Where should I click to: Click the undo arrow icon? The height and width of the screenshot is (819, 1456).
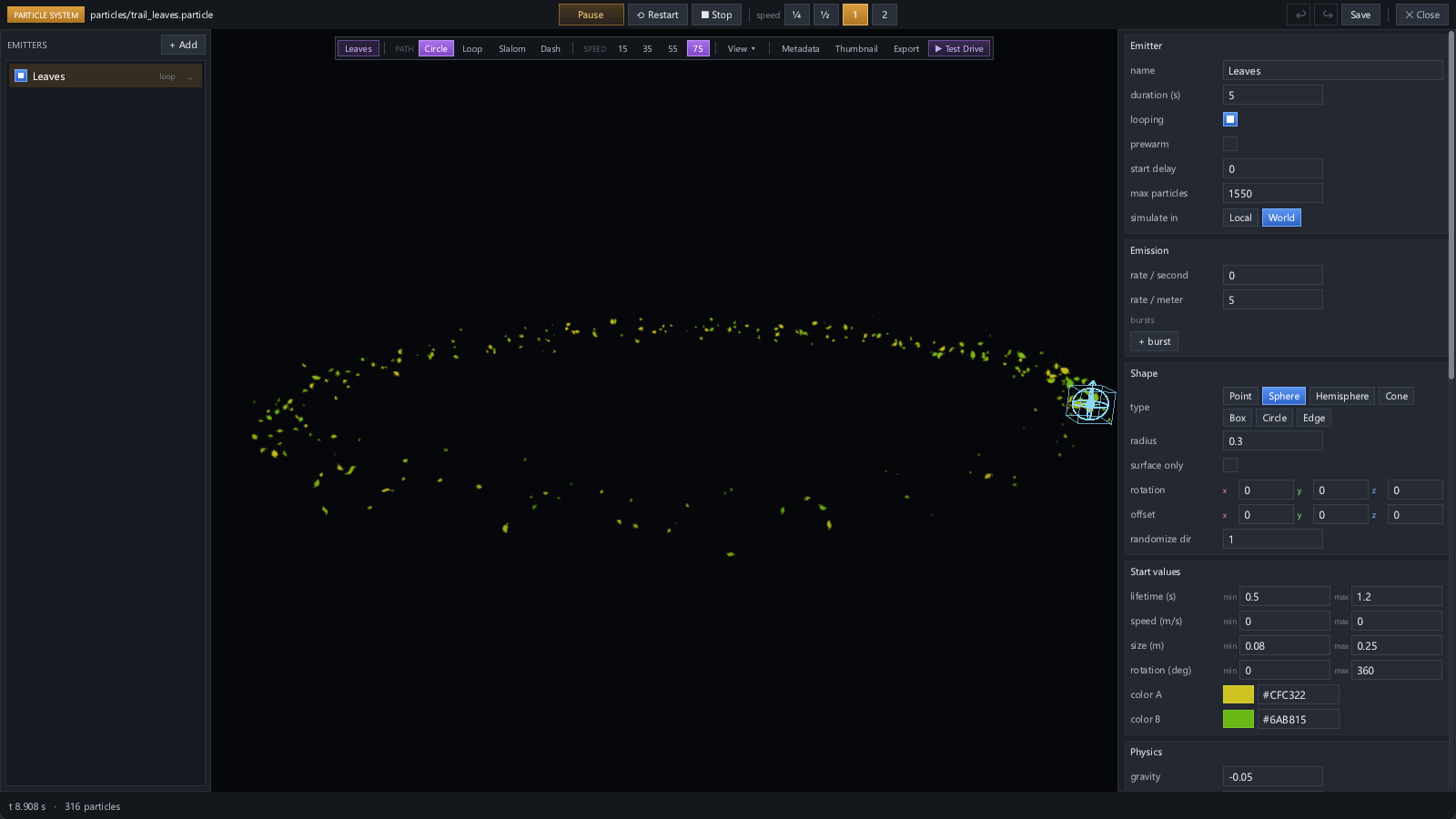coord(1299,15)
